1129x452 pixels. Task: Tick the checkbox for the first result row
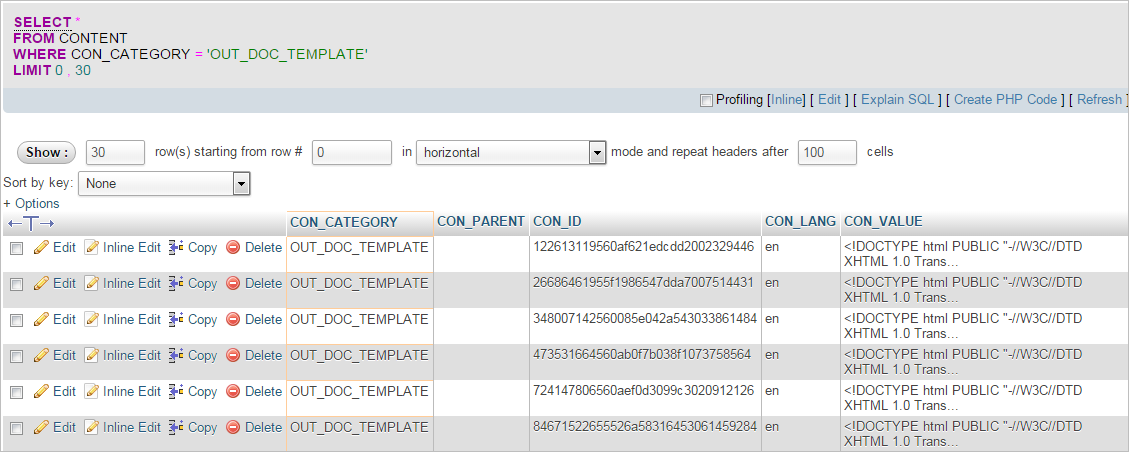point(16,248)
